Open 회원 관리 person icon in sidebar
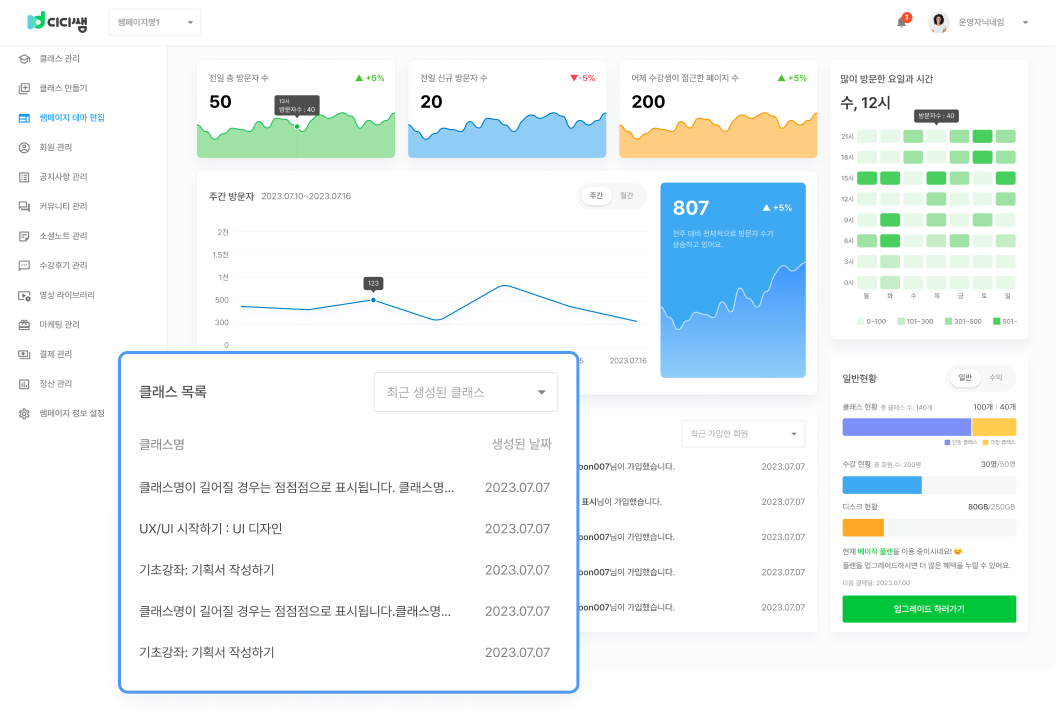The height and width of the screenshot is (720, 1056). [24, 147]
